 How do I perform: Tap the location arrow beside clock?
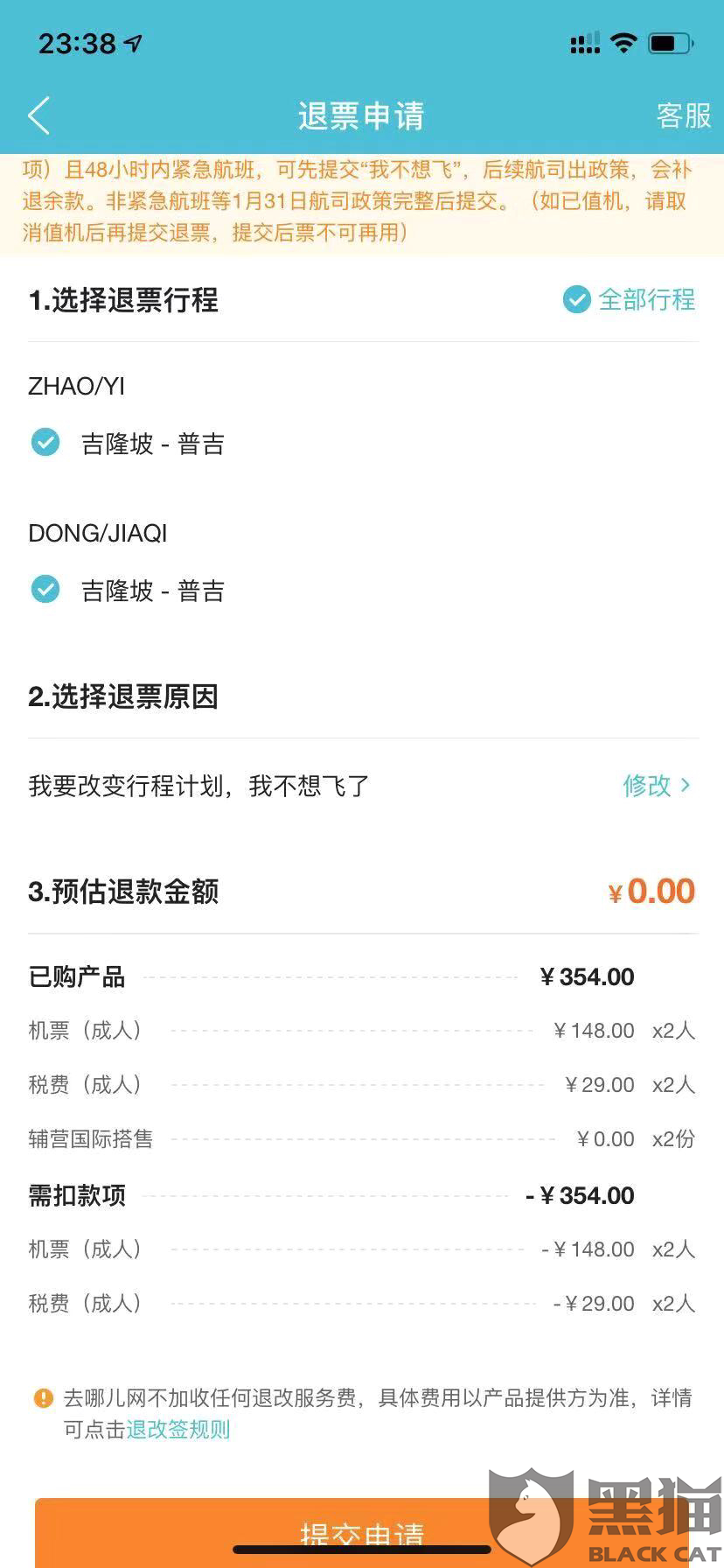pyautogui.click(x=134, y=43)
